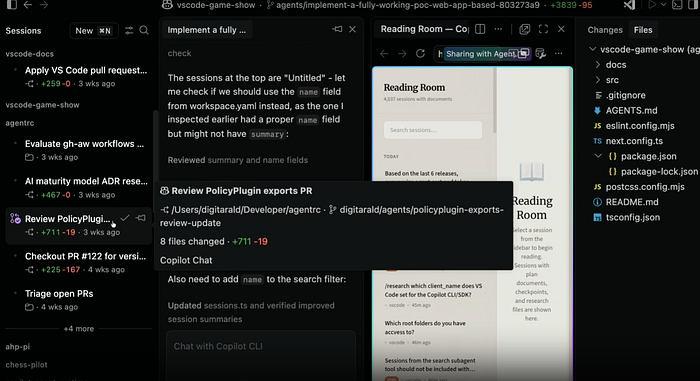Open the sessions filter settings icon
This screenshot has width=700, height=381.
[129, 30]
